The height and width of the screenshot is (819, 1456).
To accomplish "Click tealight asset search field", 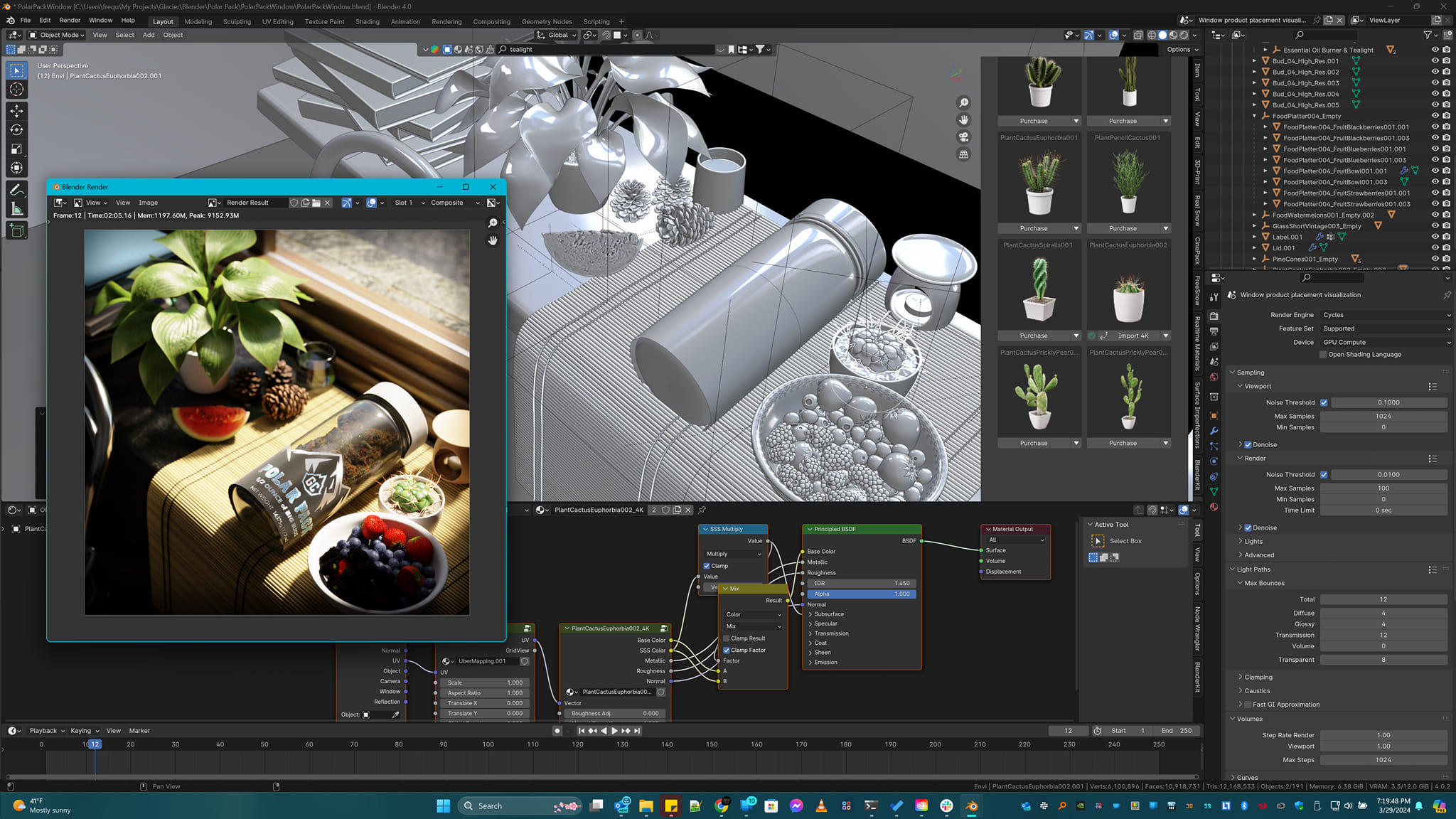I will [606, 50].
